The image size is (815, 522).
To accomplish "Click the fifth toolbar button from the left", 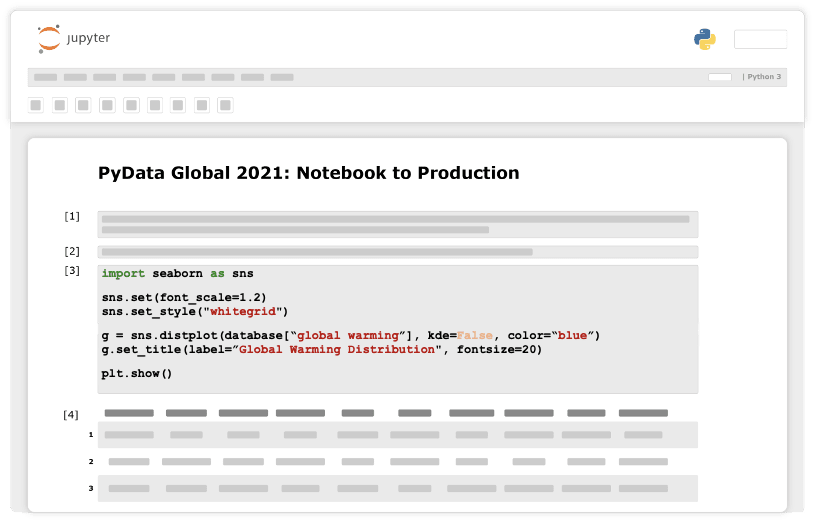I will (x=132, y=106).
